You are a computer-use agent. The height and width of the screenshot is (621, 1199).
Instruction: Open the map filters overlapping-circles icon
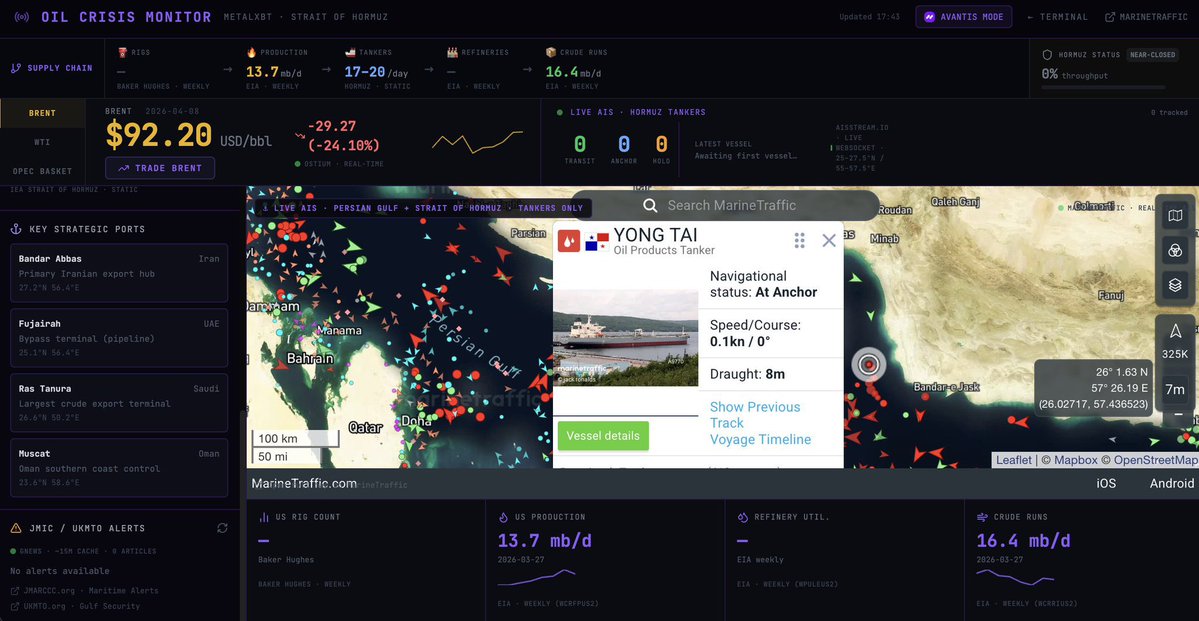pos(1175,250)
